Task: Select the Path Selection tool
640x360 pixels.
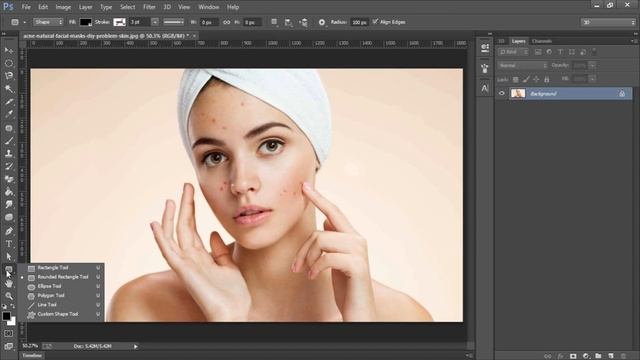Action: point(9,256)
